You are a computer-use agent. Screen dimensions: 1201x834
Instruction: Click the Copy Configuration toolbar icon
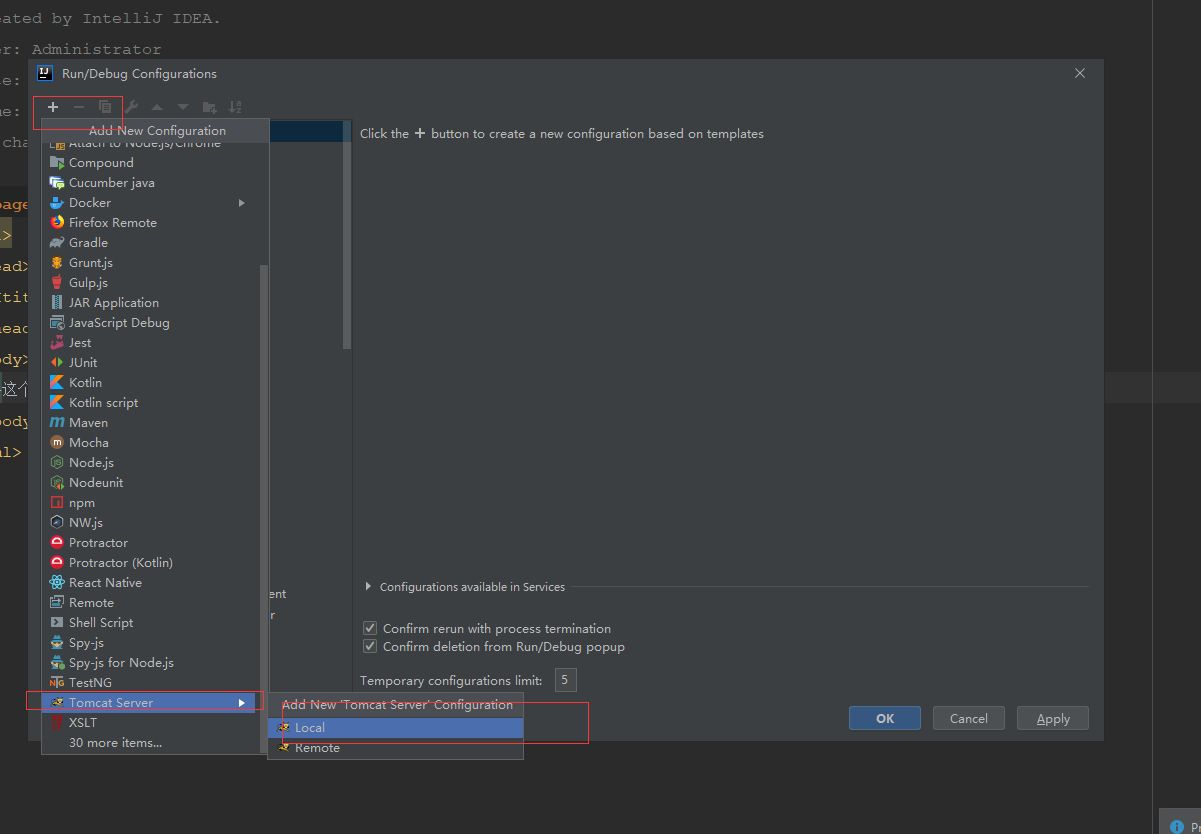[105, 107]
